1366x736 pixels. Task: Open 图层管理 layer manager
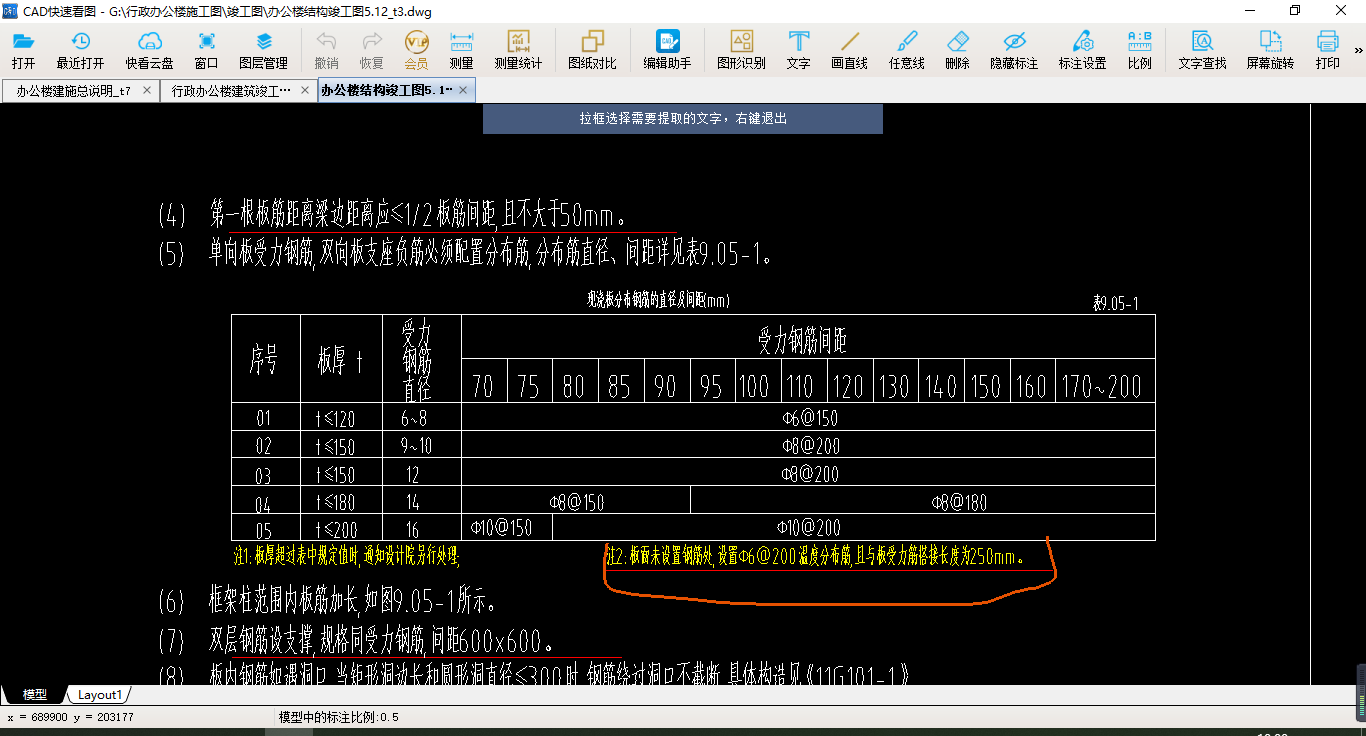tap(263, 50)
